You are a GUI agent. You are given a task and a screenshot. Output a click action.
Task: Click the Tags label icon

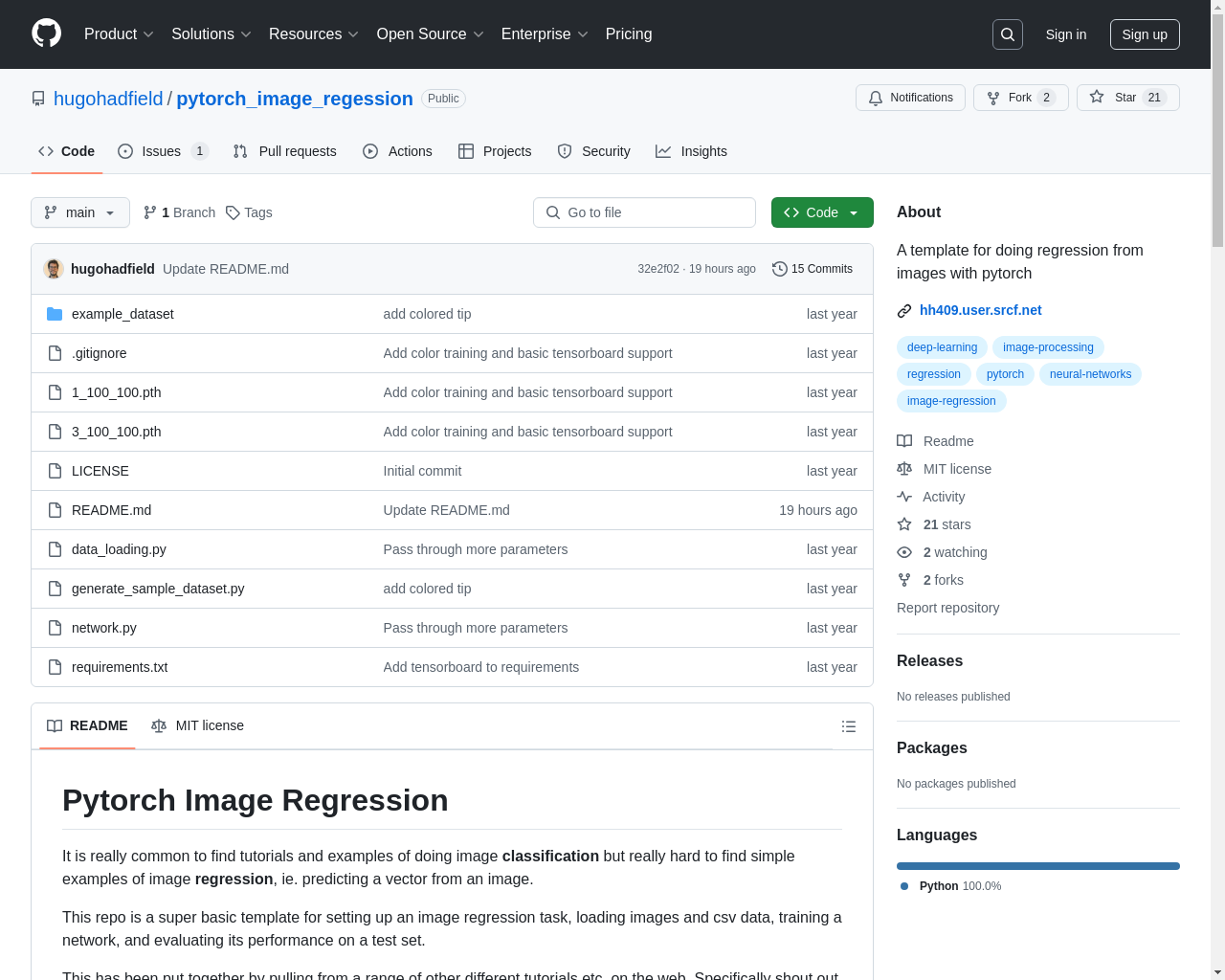click(x=233, y=212)
